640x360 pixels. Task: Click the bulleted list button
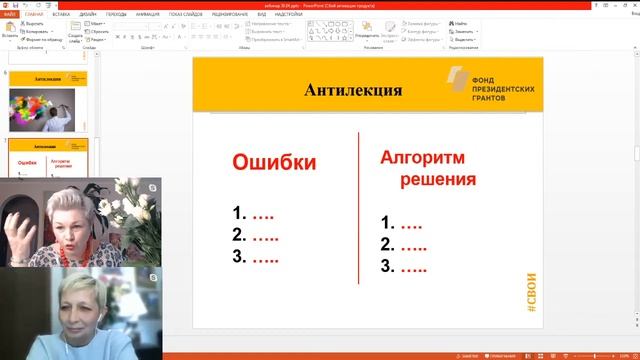tap(195, 27)
